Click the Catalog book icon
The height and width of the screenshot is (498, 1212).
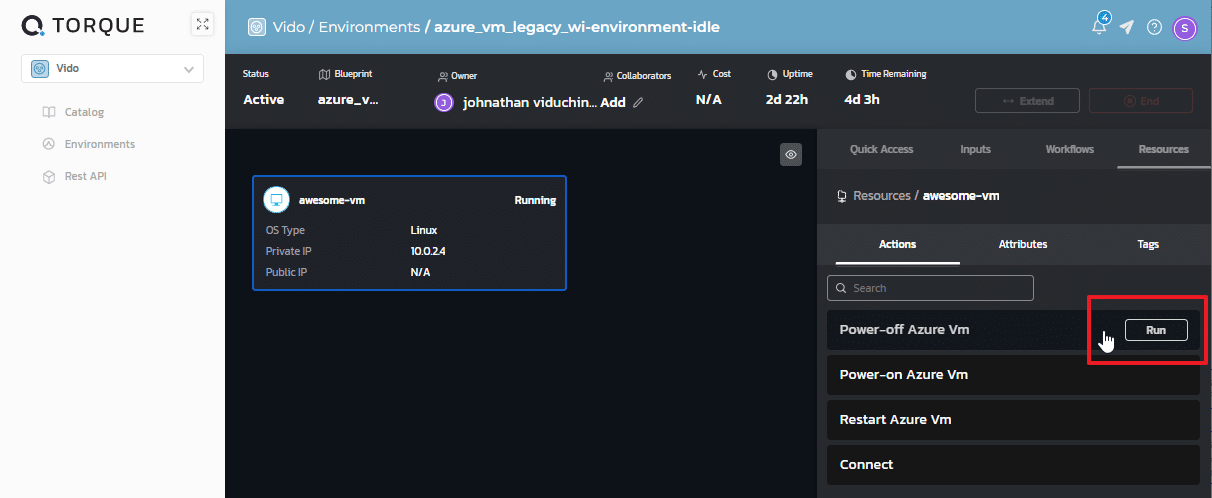(49, 112)
